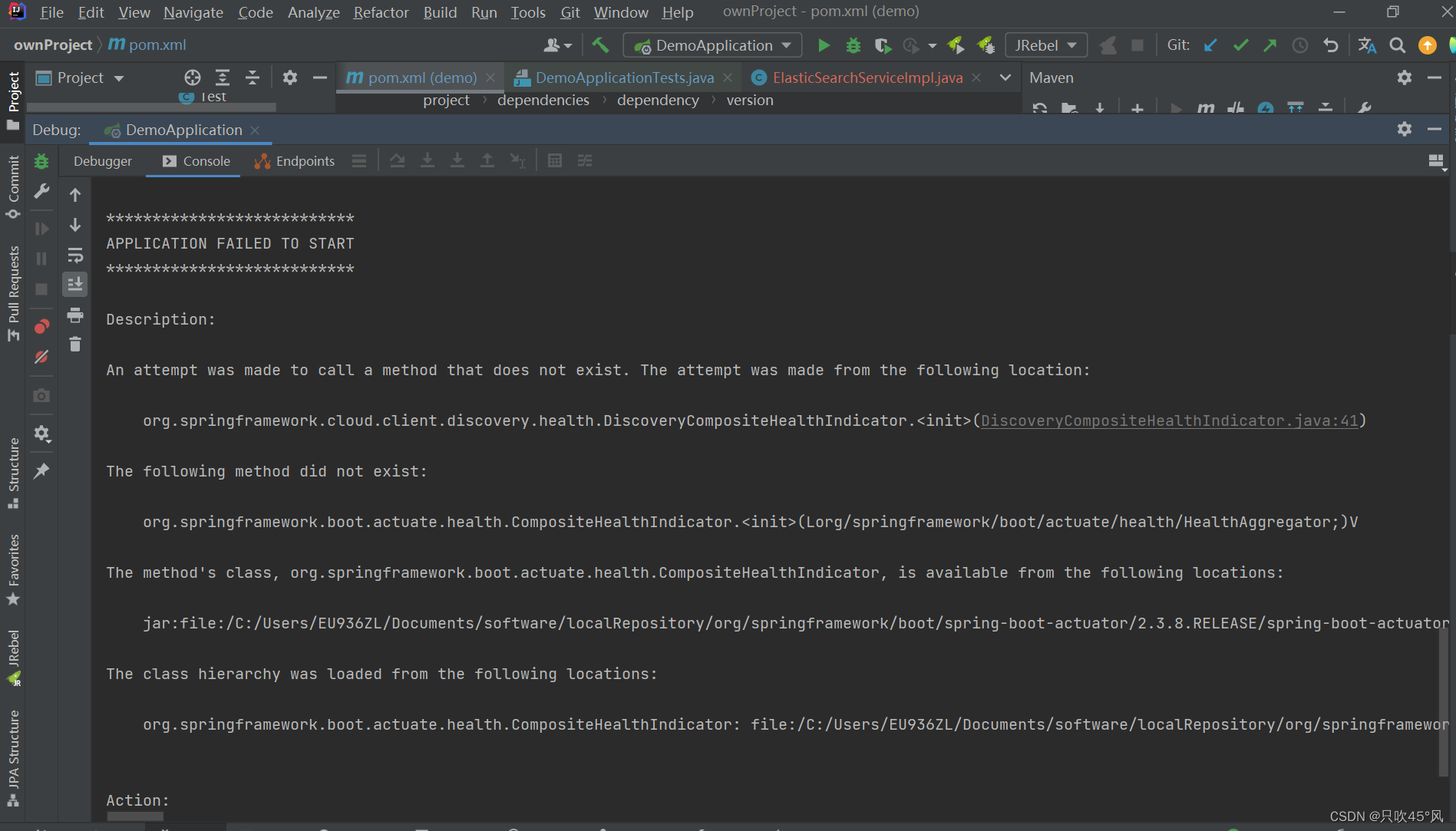Open Maven panel gear settings
Screen dimensions: 1456x831
tap(1404, 77)
